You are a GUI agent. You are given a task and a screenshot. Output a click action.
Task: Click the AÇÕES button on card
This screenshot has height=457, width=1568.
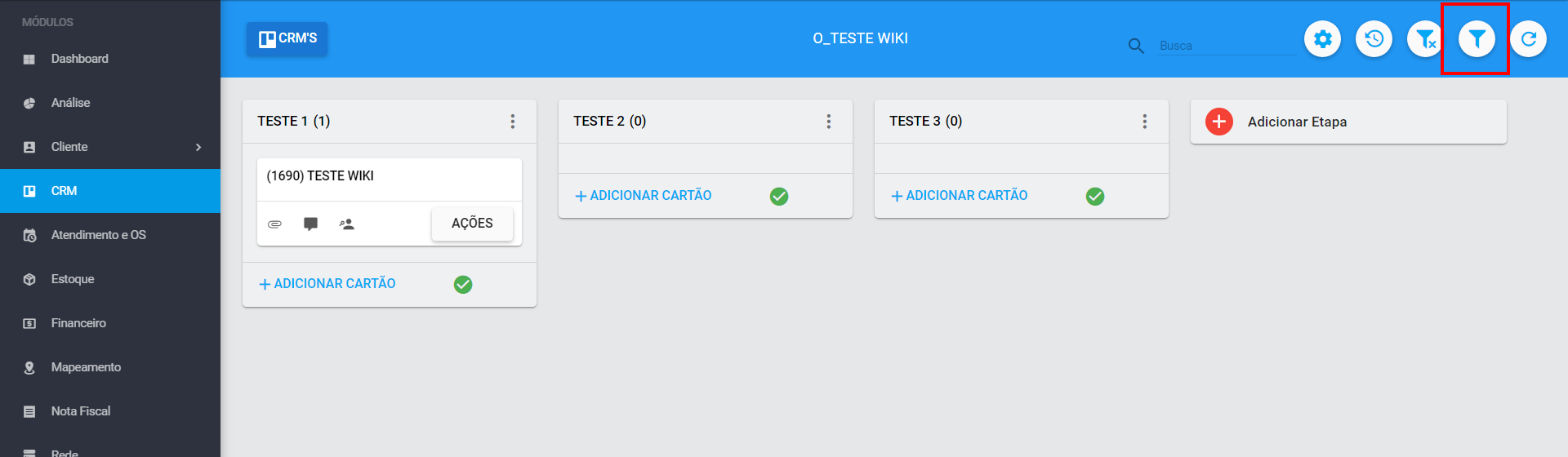[472, 224]
